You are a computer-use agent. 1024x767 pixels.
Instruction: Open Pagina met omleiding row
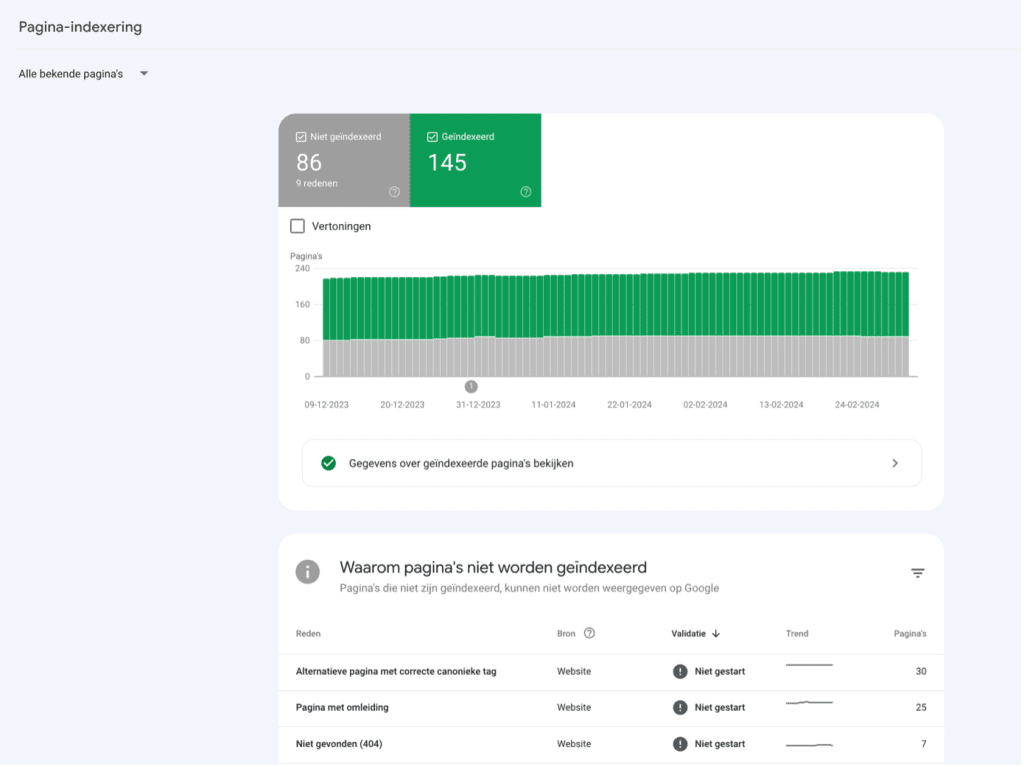coord(611,708)
